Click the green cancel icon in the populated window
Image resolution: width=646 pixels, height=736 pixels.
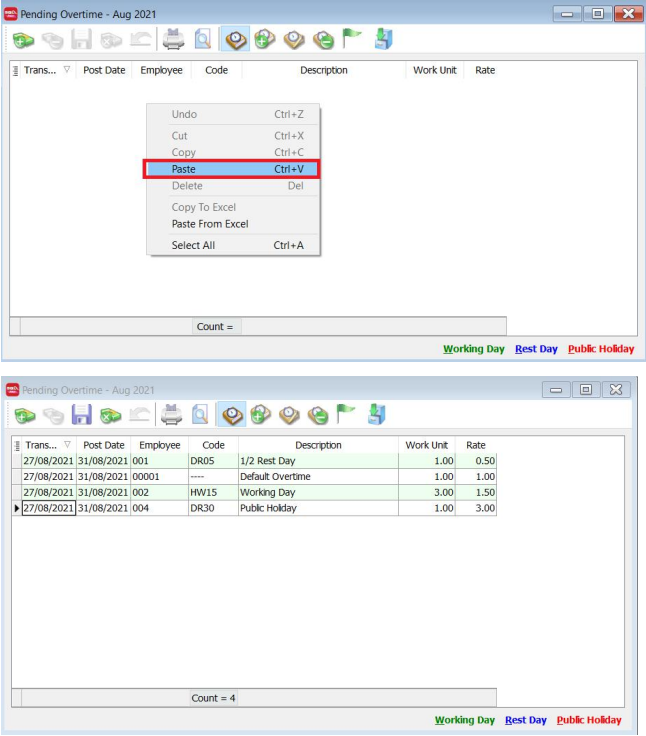(x=110, y=414)
